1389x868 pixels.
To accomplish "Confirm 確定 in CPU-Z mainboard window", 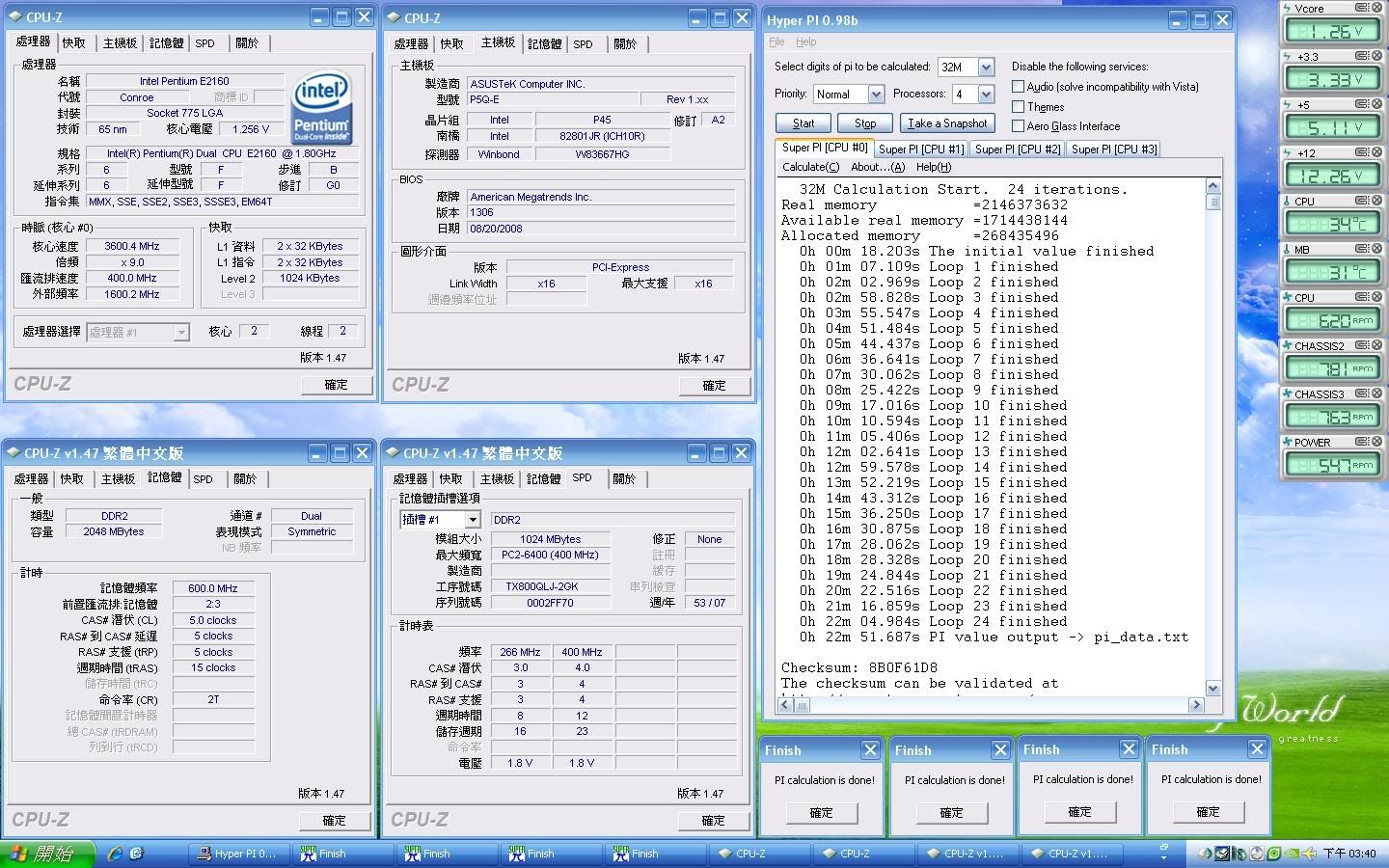I will (x=714, y=386).
